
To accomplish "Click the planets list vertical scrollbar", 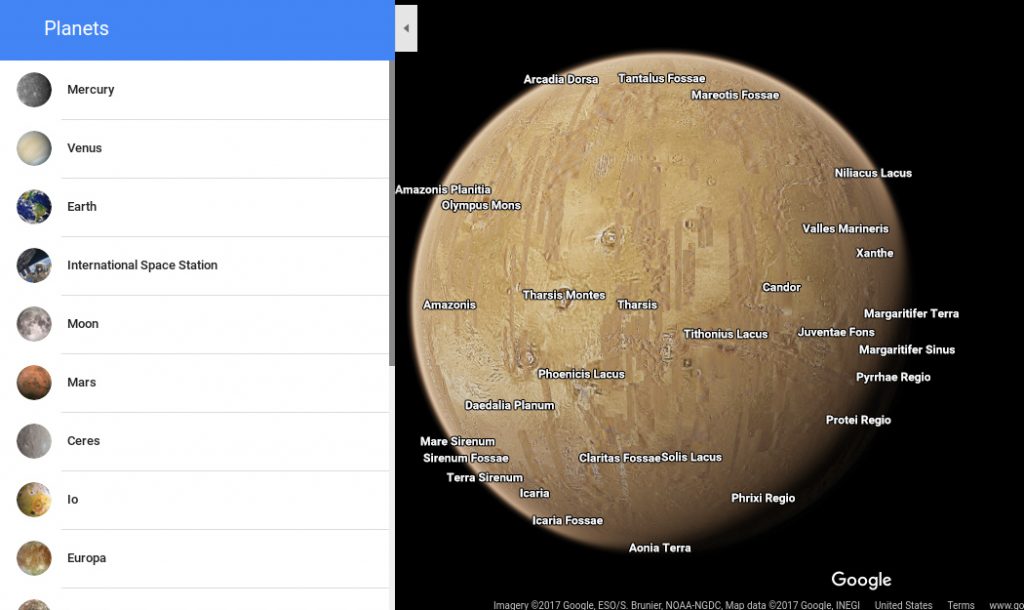I will tap(392, 213).
